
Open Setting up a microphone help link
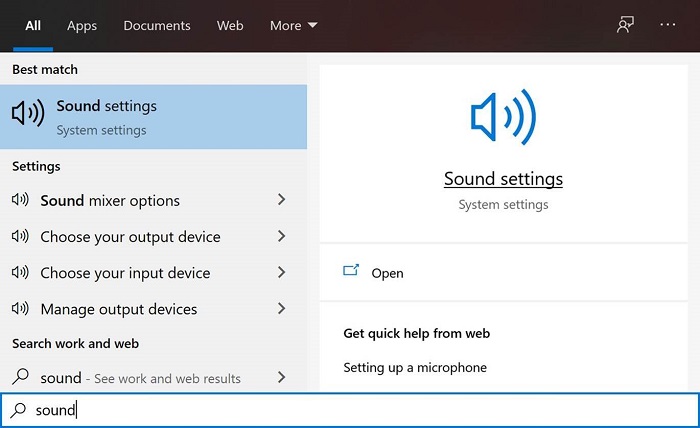pyautogui.click(x=415, y=367)
